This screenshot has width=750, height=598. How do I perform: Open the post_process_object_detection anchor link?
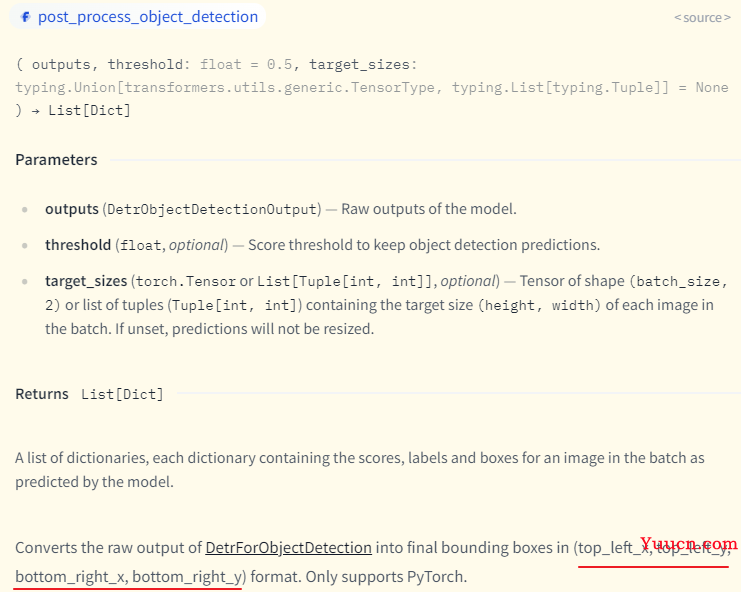148,17
